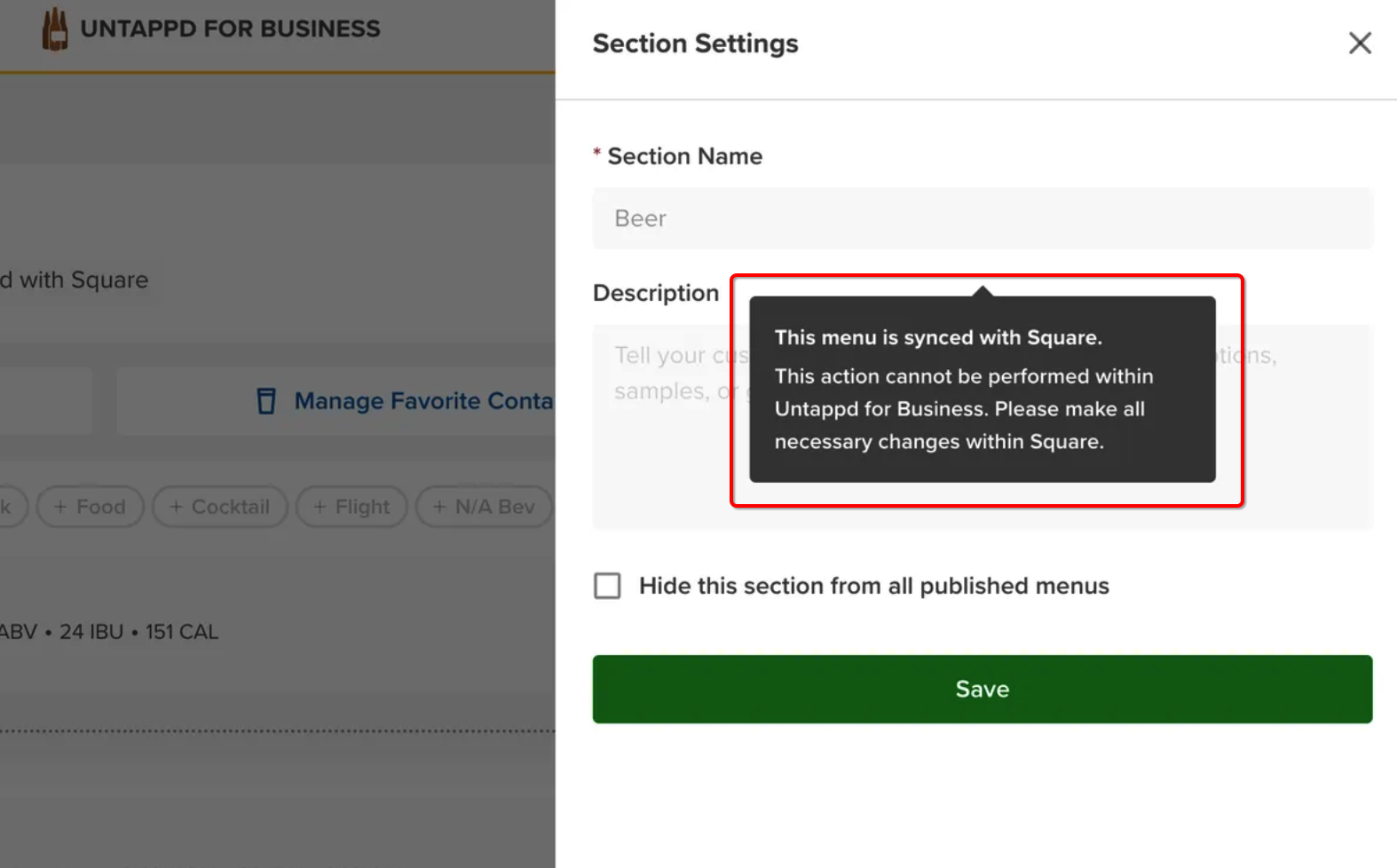Viewport: 1397px width, 868px height.
Task: Click the plus icon on the Cocktail button
Action: 176,507
